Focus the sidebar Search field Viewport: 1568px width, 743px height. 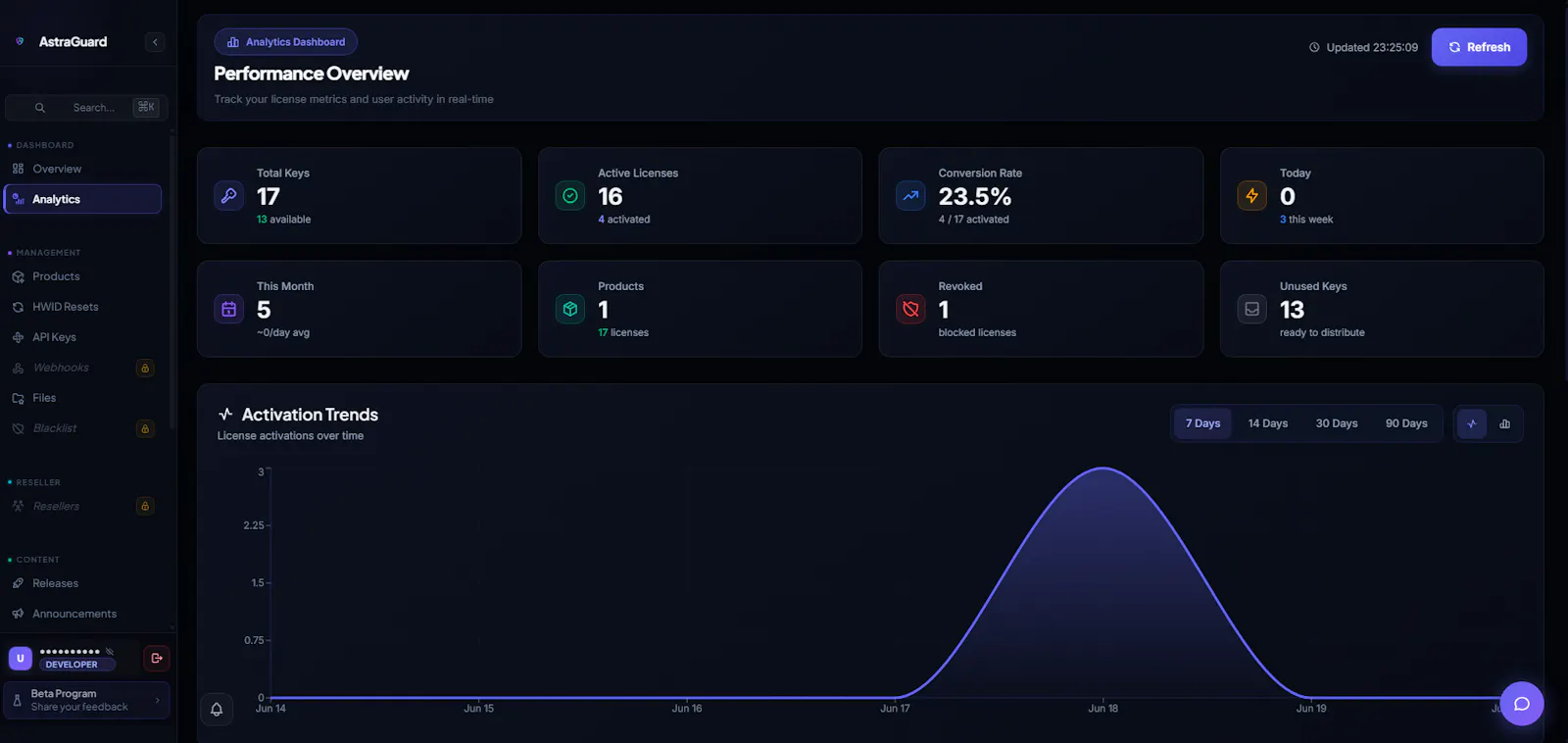click(x=86, y=107)
